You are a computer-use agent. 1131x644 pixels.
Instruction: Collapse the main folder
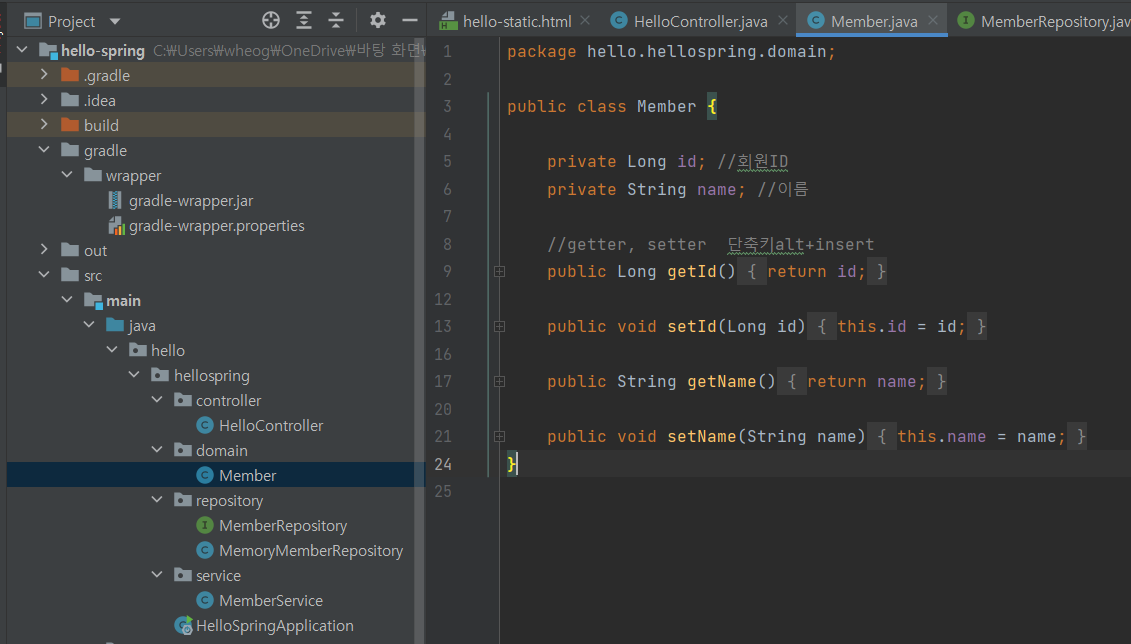tap(67, 299)
